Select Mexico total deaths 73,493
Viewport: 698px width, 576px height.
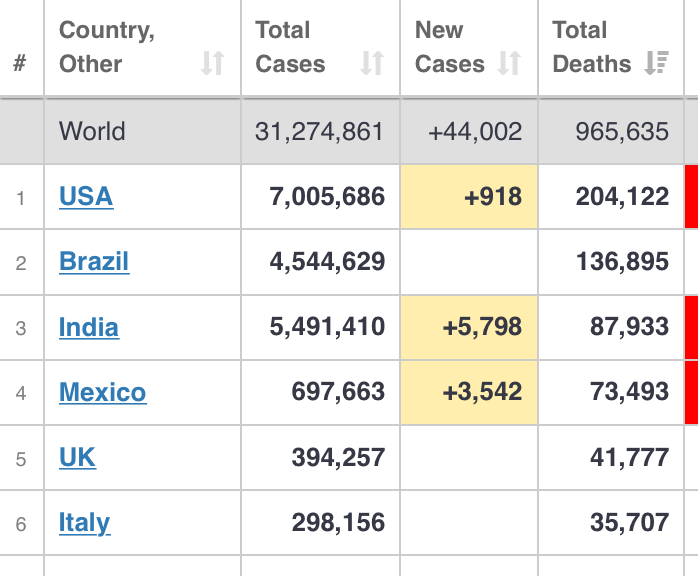(x=629, y=392)
